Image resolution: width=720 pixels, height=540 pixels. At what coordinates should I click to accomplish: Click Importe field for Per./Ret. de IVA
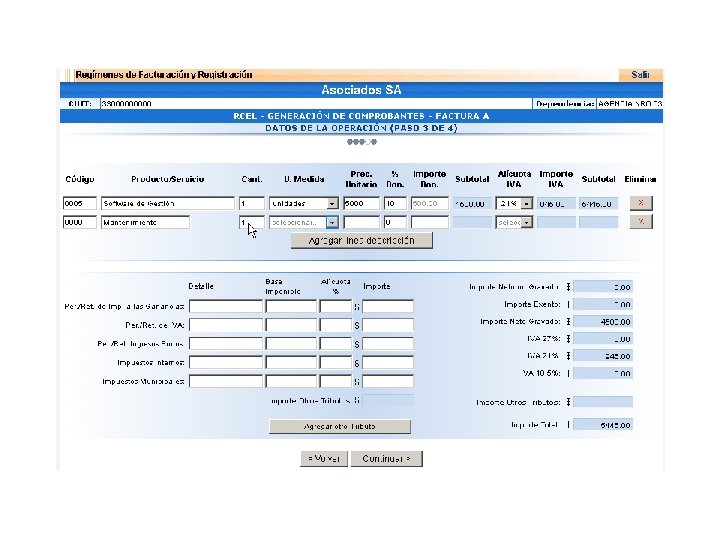tap(388, 325)
